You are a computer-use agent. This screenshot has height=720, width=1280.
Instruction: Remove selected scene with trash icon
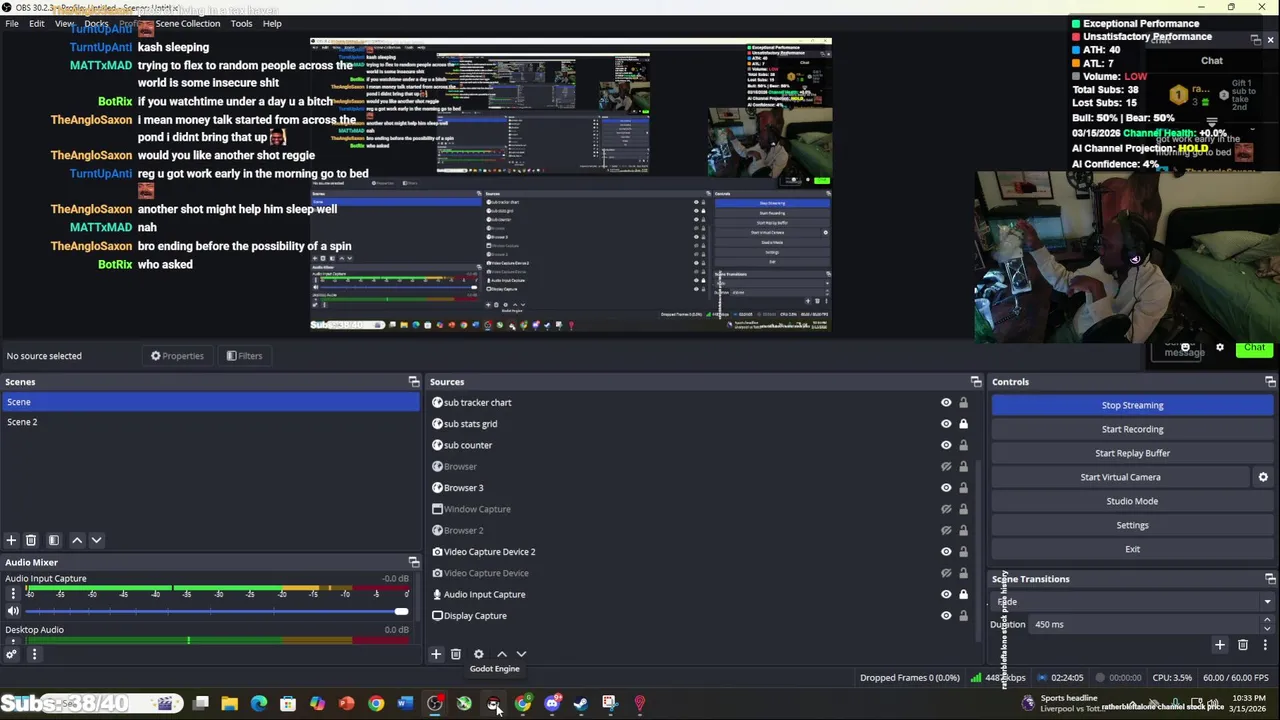[x=31, y=540]
